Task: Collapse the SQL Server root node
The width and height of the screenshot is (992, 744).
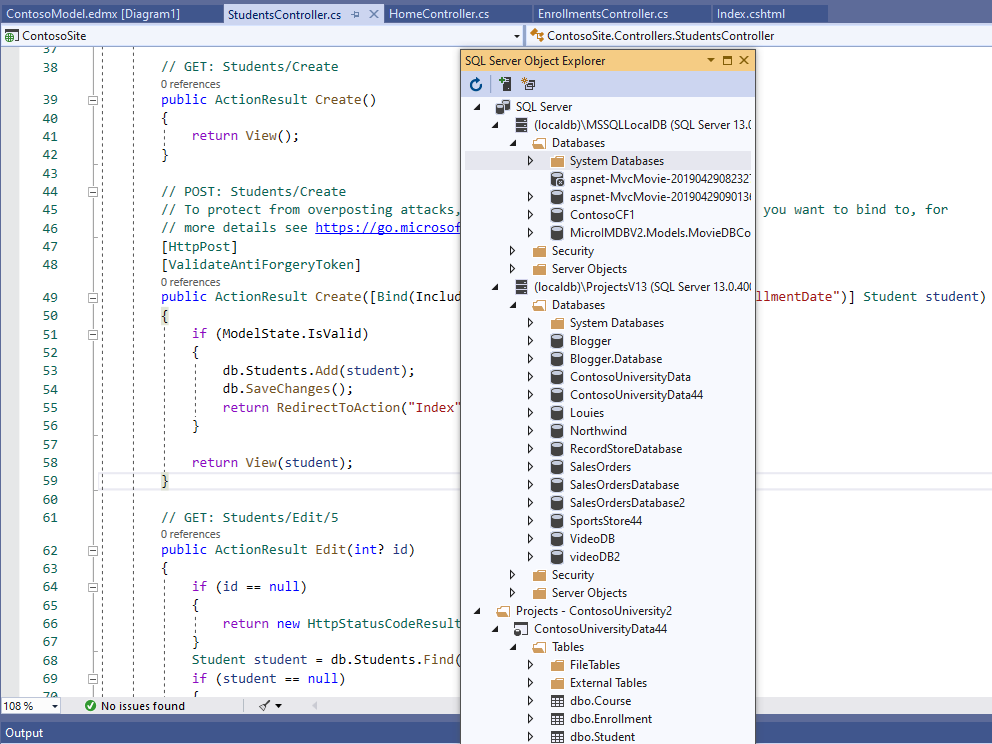Action: coord(478,107)
